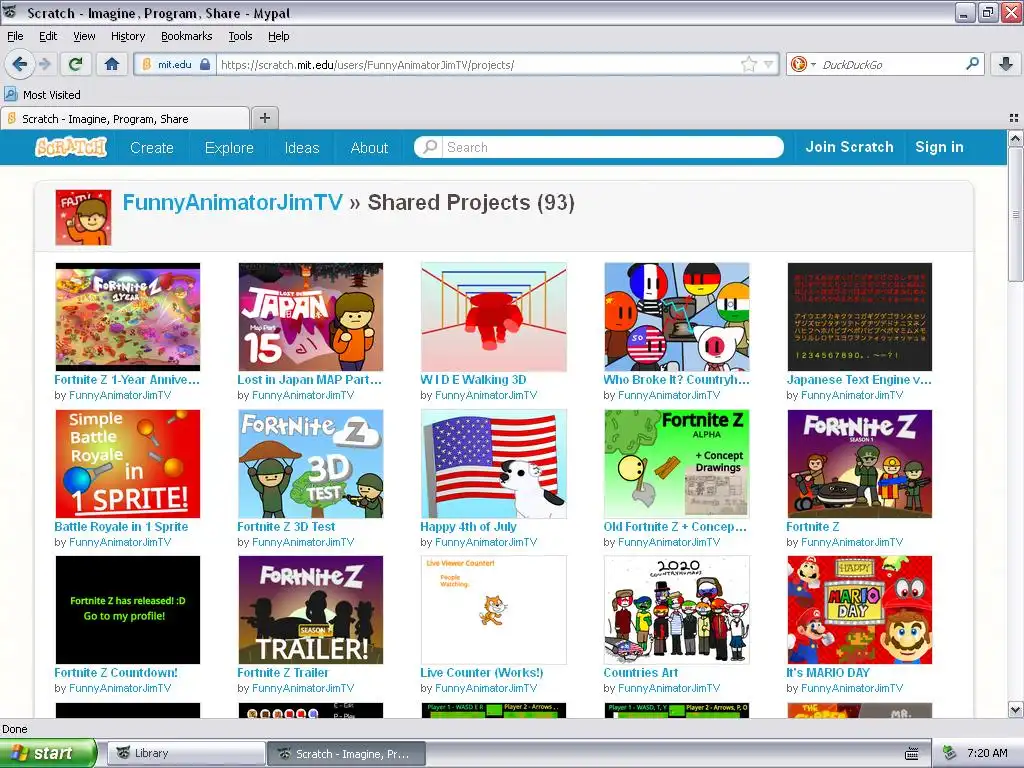Expand the URL bar history dropdown arrow

[769, 64]
